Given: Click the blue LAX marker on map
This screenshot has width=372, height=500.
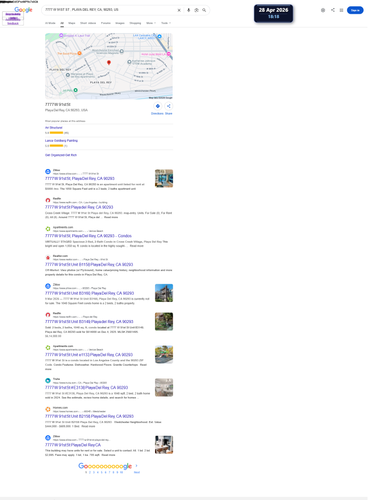Looking at the screenshot, I should tap(159, 36).
